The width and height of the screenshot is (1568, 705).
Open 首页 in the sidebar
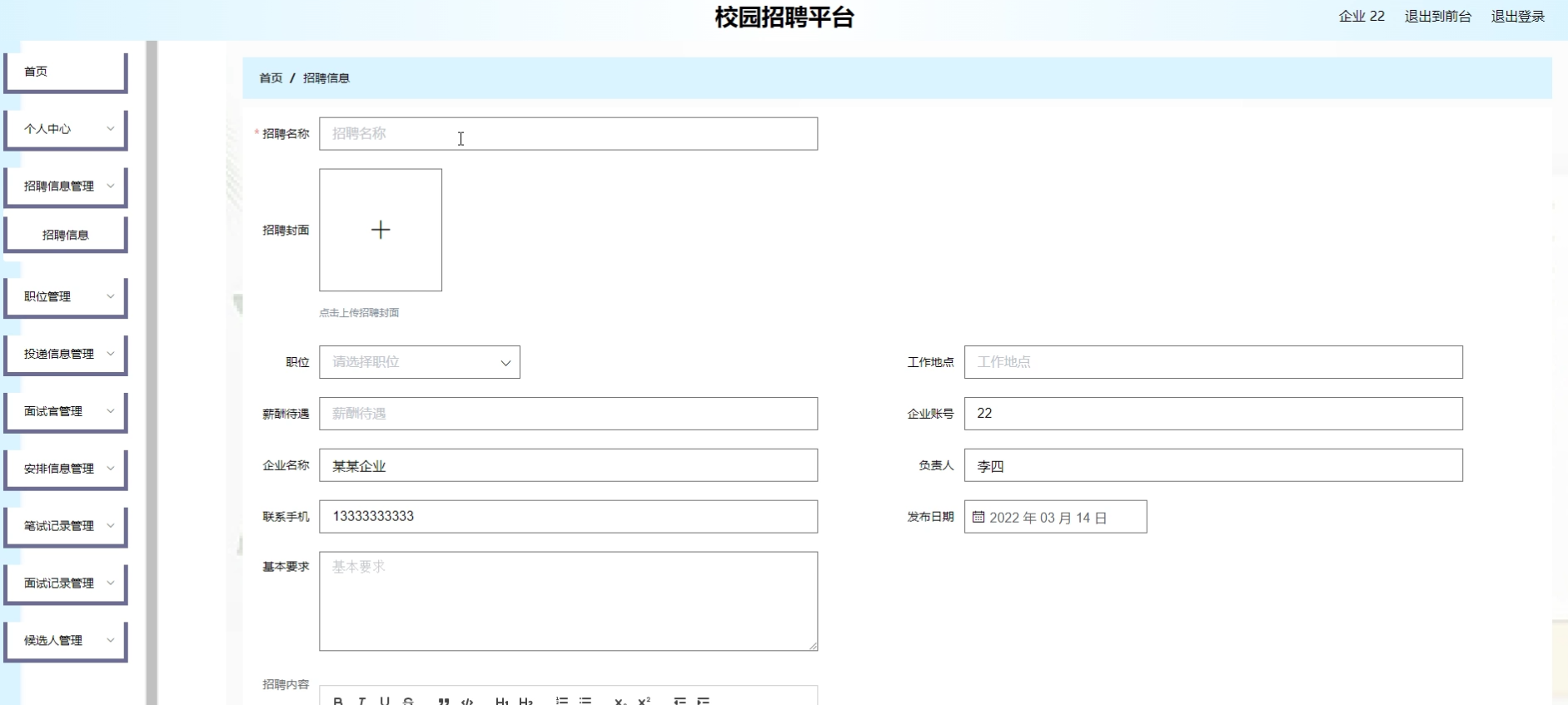(x=66, y=72)
